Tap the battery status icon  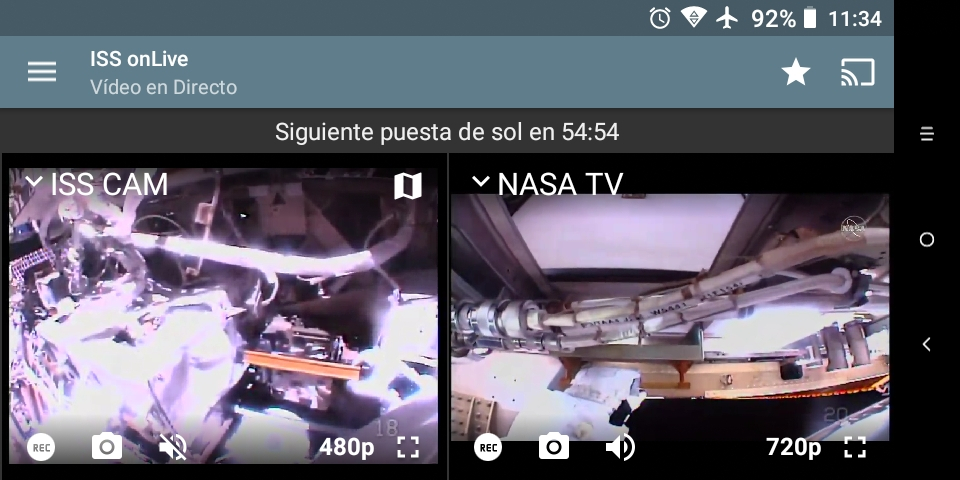(810, 18)
